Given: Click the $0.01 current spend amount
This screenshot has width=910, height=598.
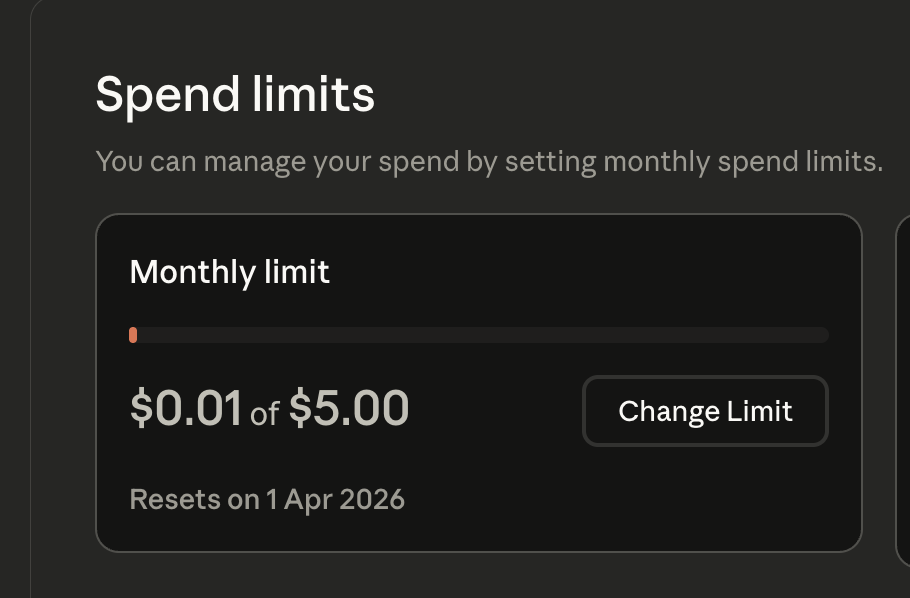Looking at the screenshot, I should pyautogui.click(x=186, y=408).
